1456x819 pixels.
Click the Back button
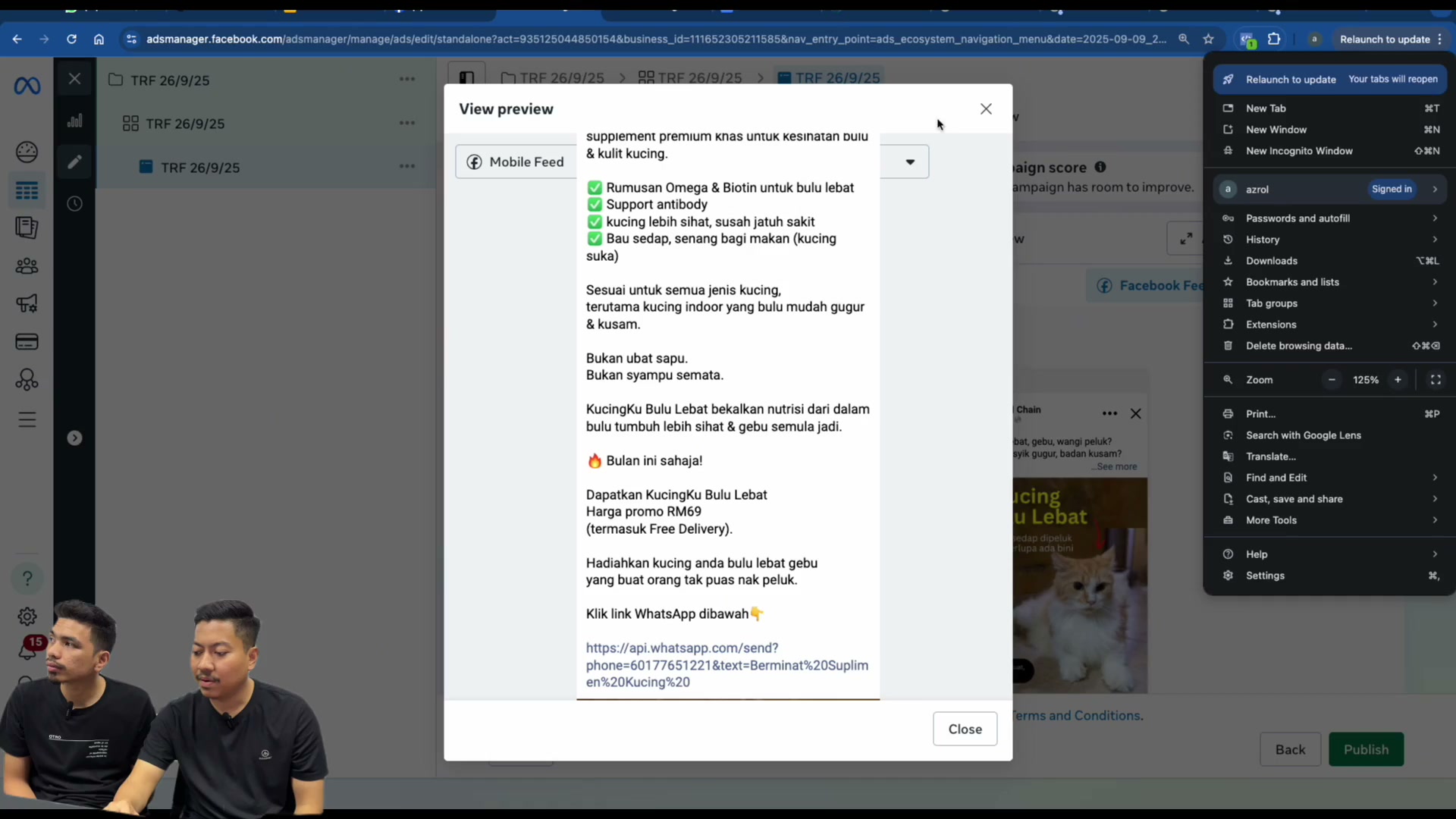[x=1290, y=749]
